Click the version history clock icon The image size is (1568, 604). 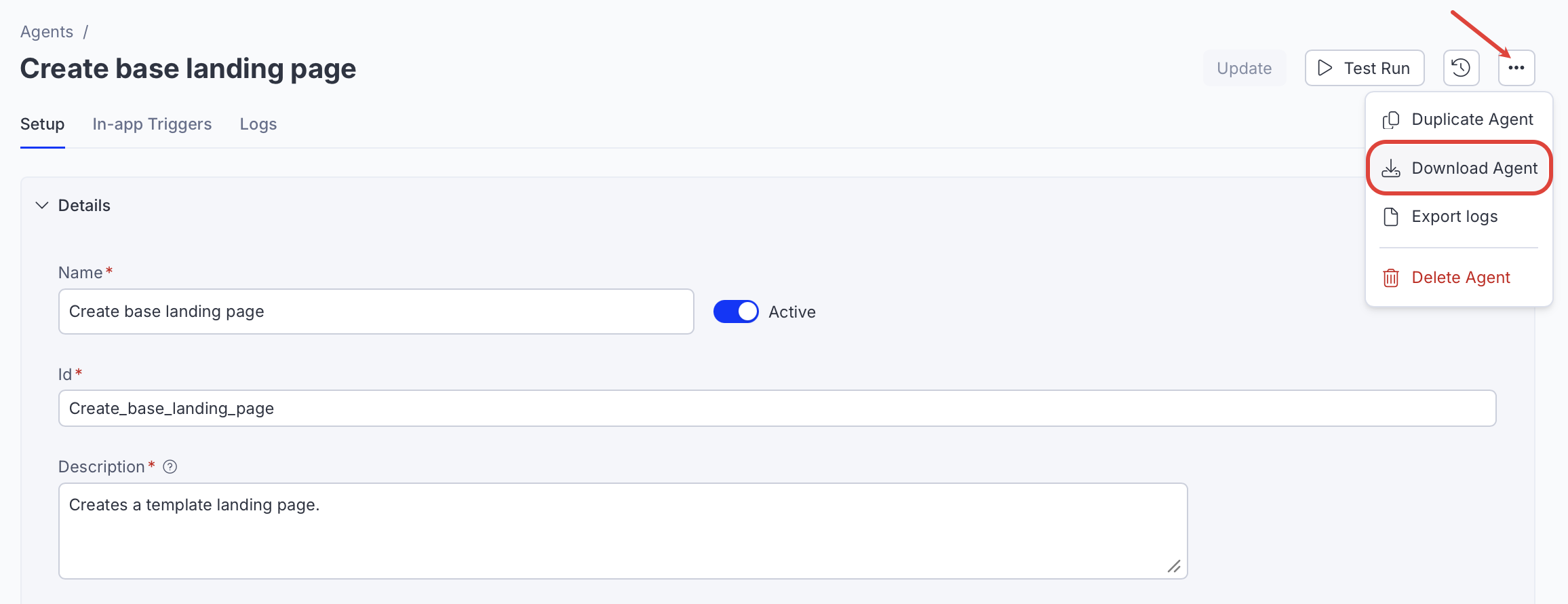pos(1462,68)
